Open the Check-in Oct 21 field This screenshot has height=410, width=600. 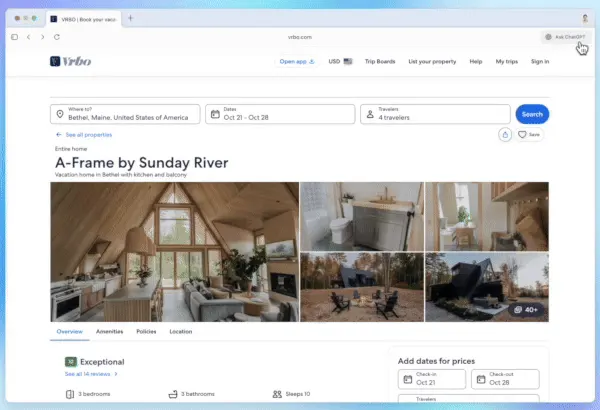(x=432, y=379)
